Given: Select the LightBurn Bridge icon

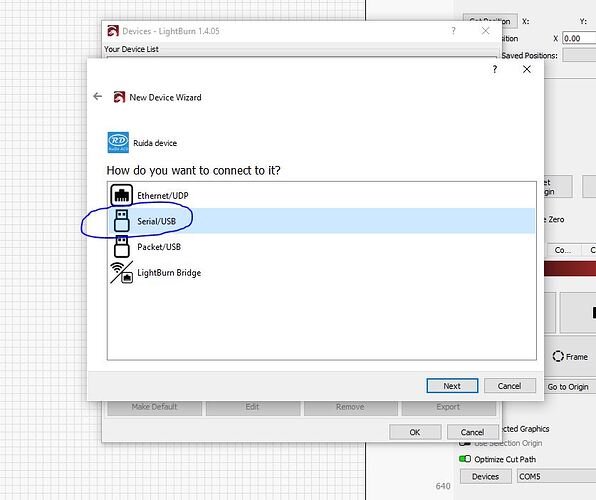Looking at the screenshot, I should coord(122,272).
